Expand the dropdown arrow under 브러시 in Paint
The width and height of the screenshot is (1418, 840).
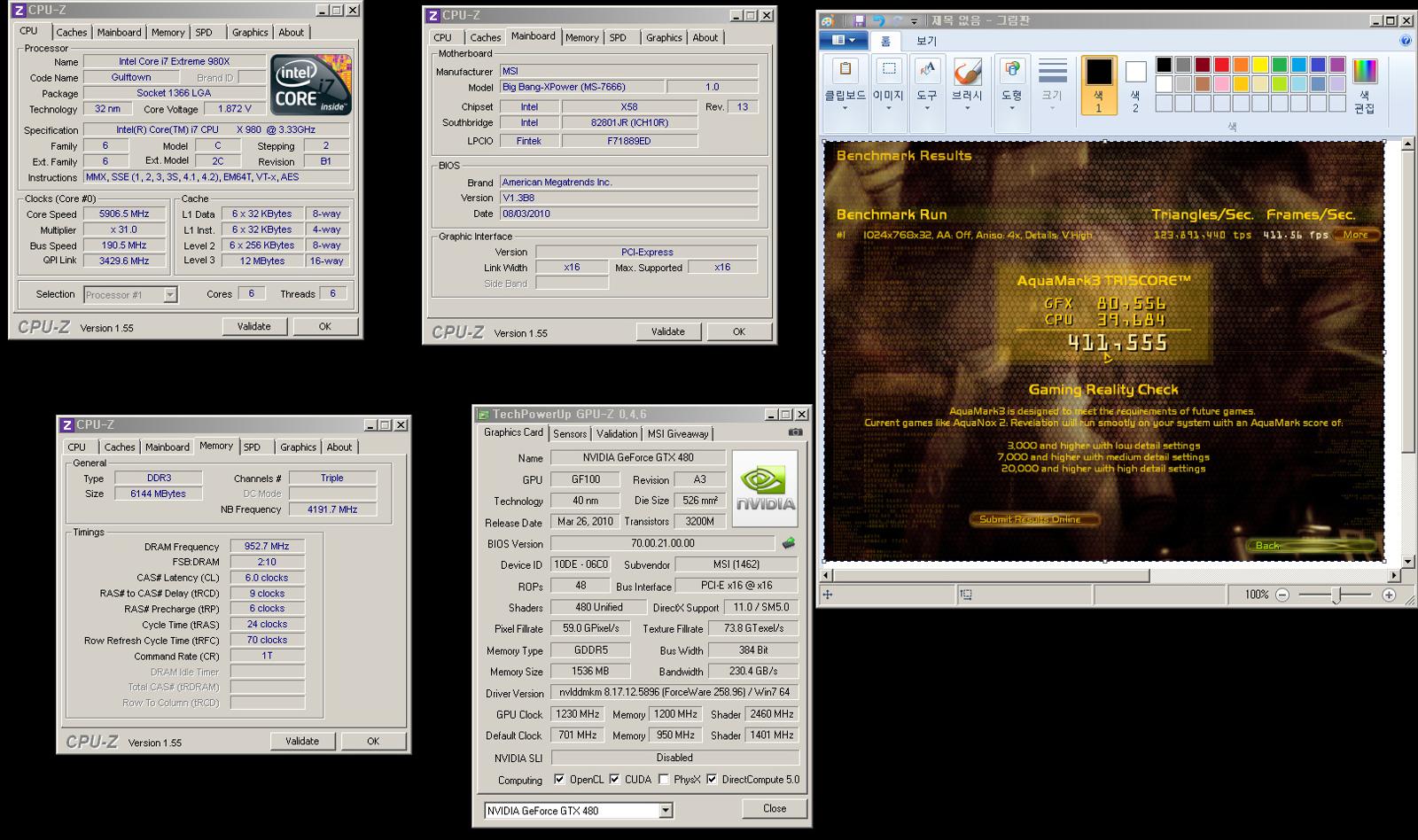click(967, 108)
